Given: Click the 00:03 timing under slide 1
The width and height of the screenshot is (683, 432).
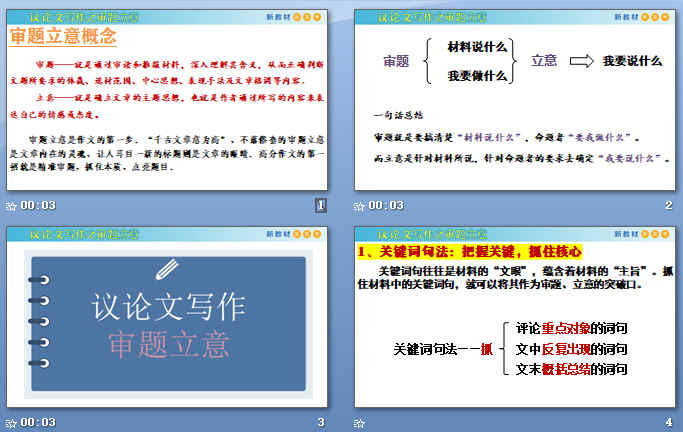Looking at the screenshot, I should (38, 205).
